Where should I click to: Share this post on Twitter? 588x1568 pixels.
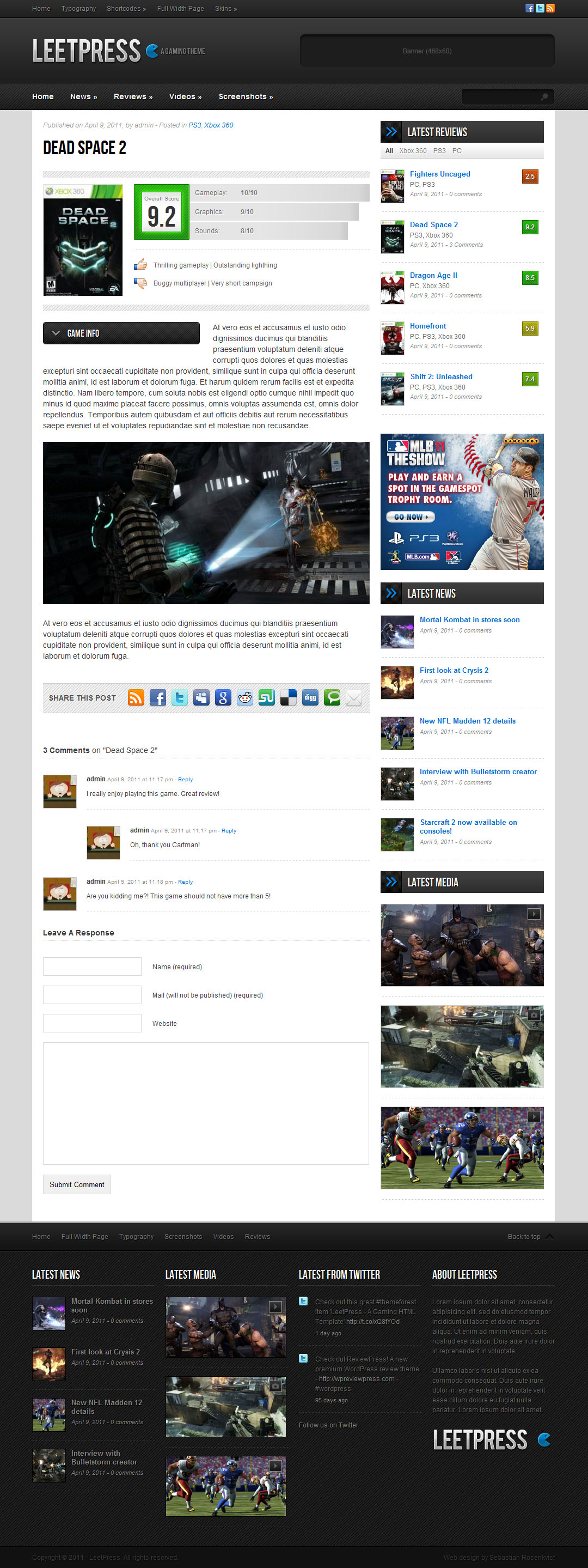[x=180, y=697]
